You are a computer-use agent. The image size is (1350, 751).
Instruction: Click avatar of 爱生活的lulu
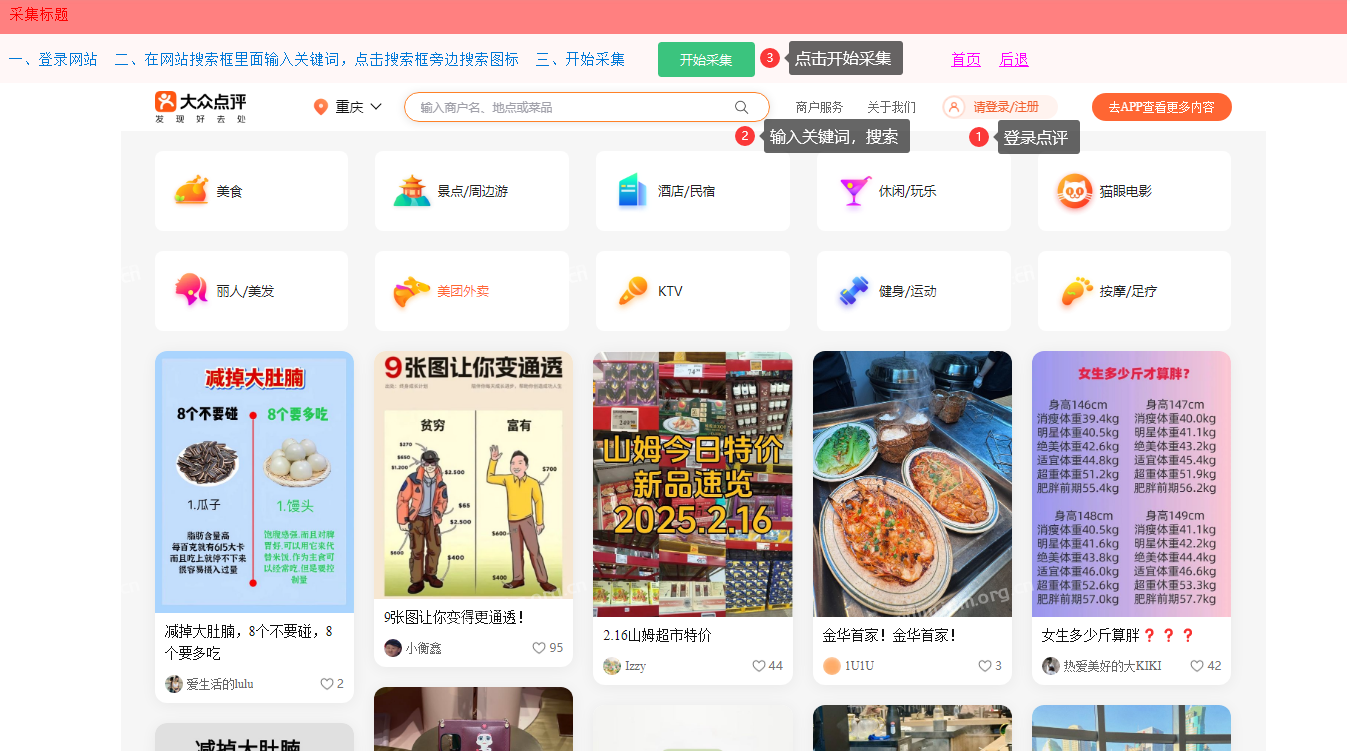pyautogui.click(x=174, y=684)
